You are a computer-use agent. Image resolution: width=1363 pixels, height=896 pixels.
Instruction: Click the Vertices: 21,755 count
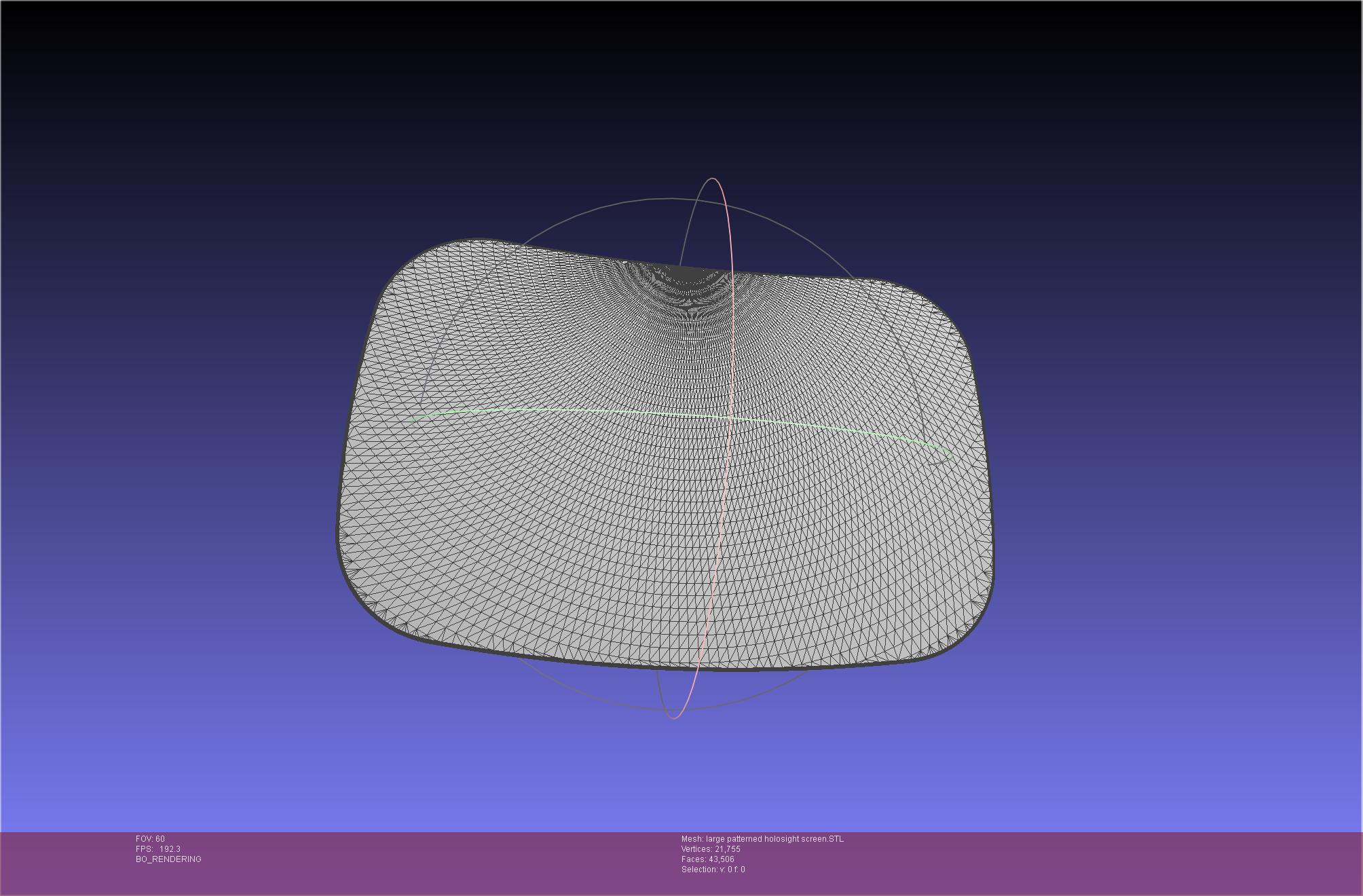(711, 849)
